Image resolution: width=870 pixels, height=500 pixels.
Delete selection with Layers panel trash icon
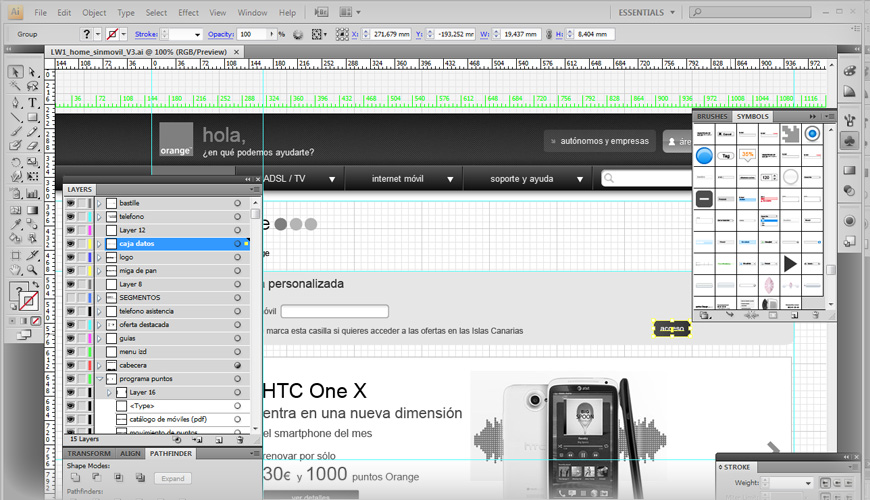240,440
